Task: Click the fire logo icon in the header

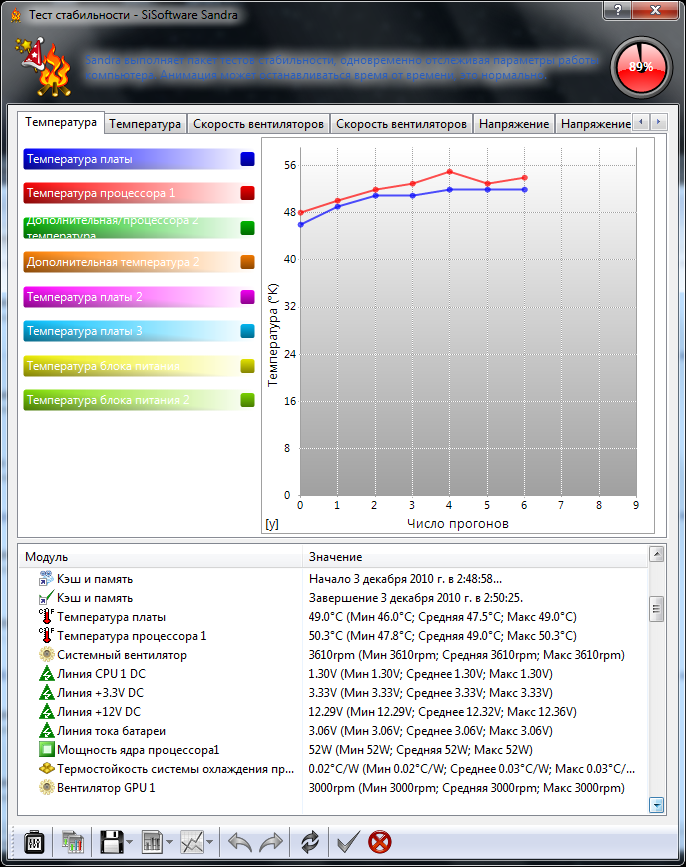Action: pyautogui.click(x=45, y=66)
